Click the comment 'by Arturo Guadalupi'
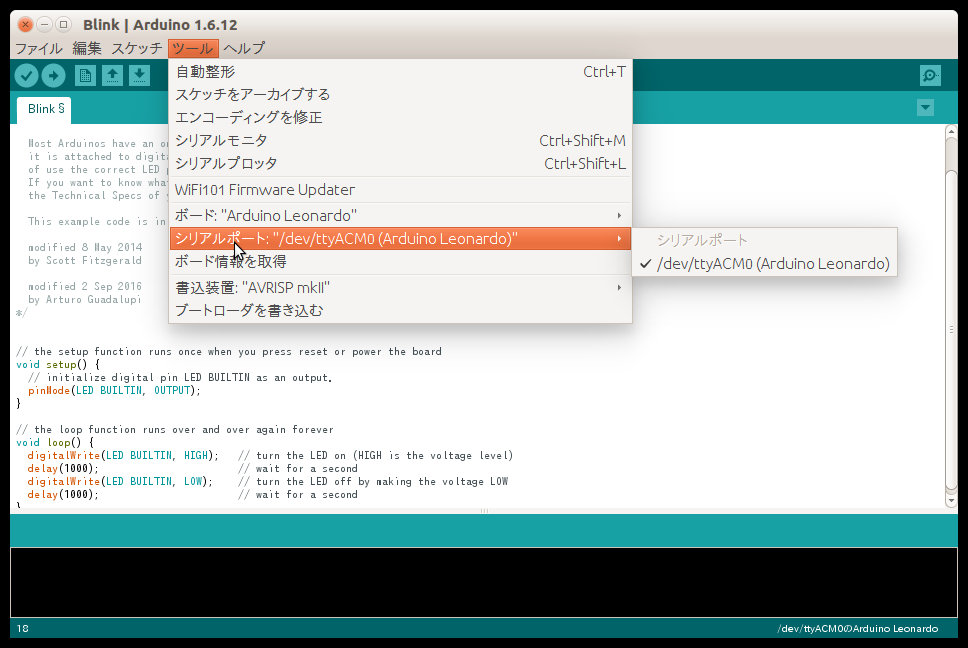This screenshot has width=968, height=648. (85, 299)
